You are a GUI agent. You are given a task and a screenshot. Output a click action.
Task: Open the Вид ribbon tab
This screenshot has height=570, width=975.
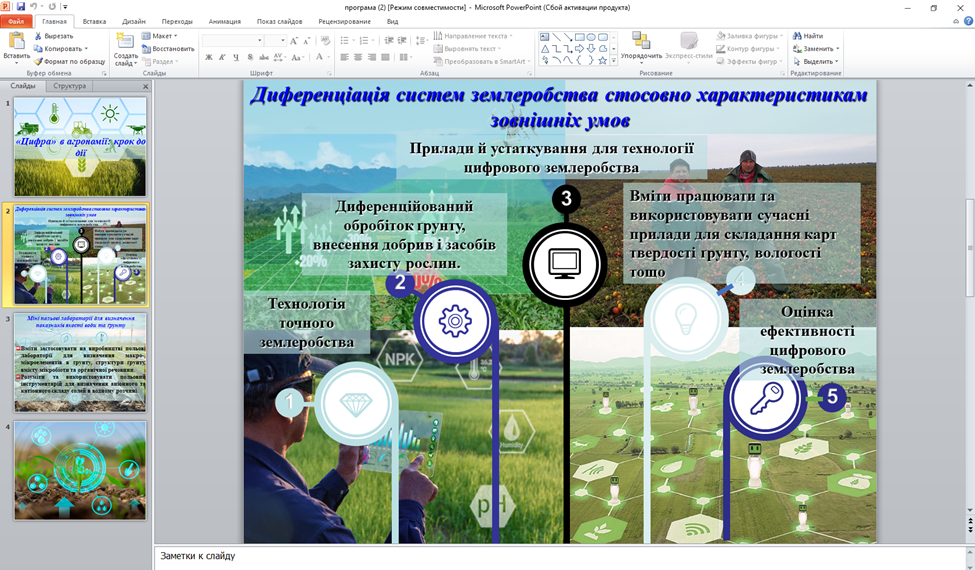(x=392, y=21)
